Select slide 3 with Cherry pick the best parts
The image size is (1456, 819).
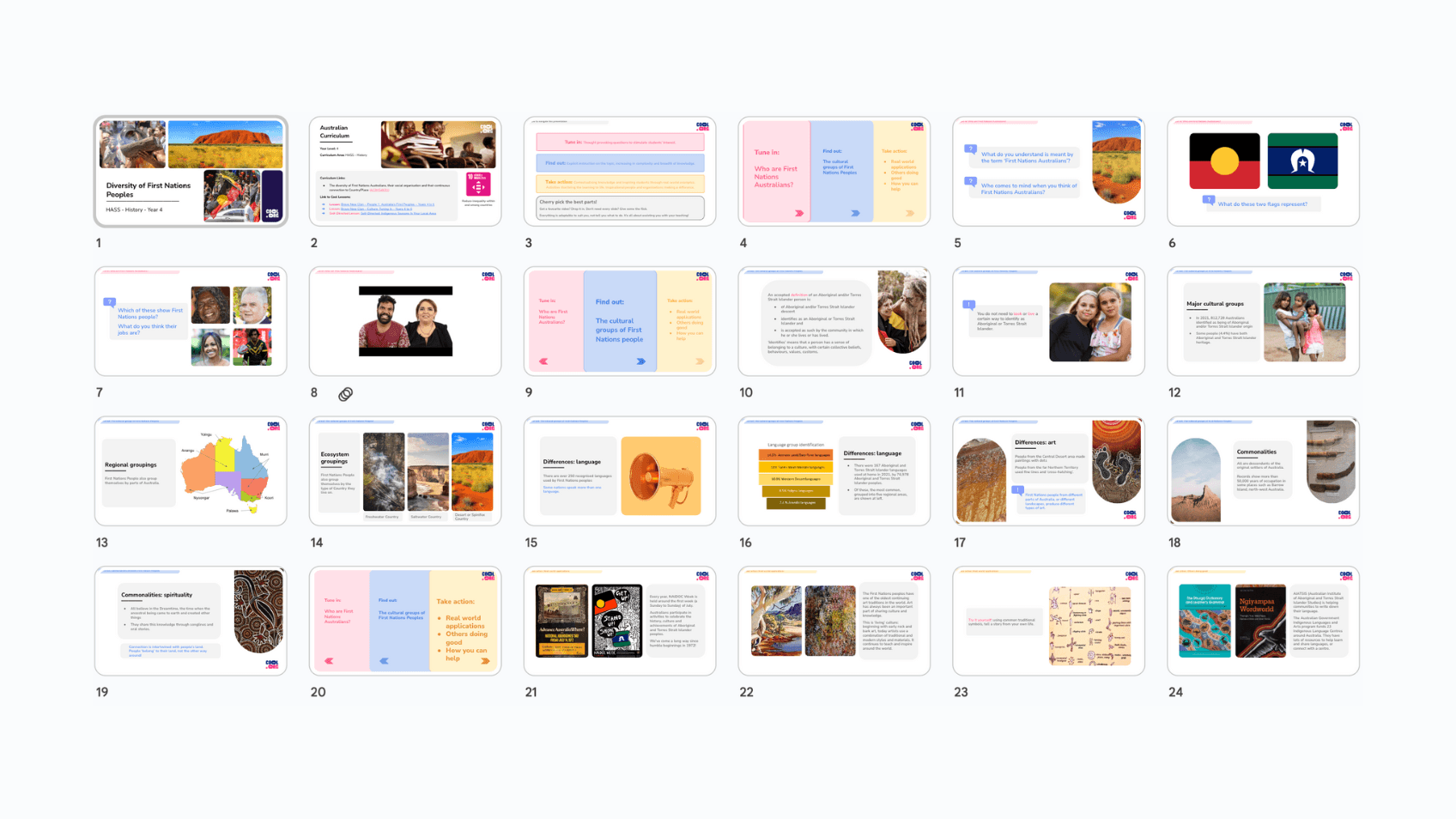pos(620,172)
